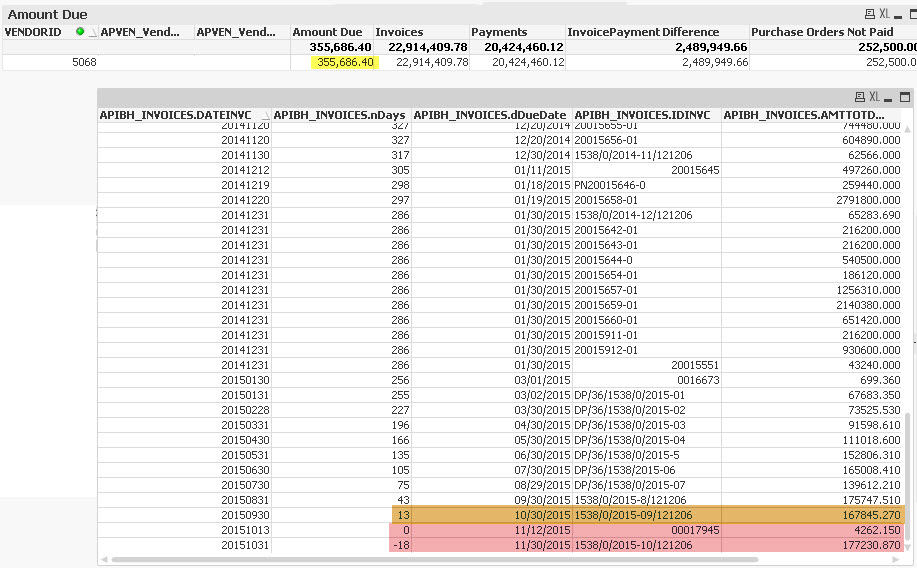
Task: Click amount 2791800.000
Action: tap(868, 200)
